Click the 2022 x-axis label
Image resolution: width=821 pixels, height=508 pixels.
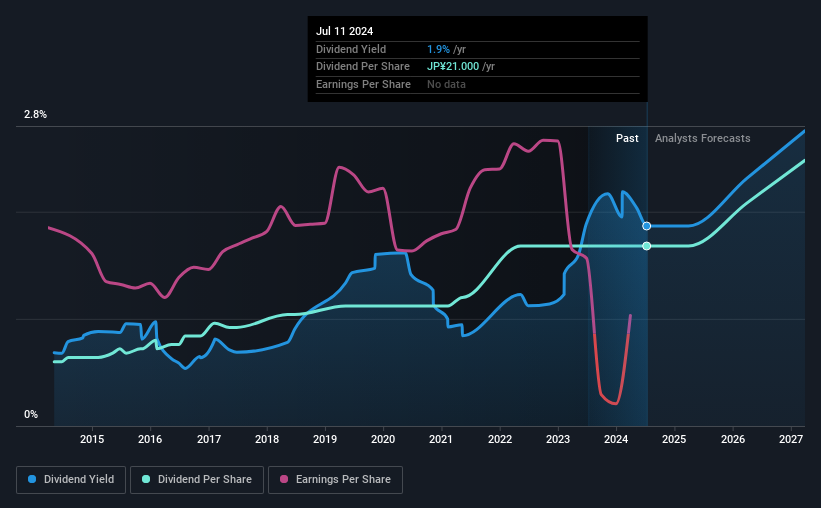click(500, 439)
